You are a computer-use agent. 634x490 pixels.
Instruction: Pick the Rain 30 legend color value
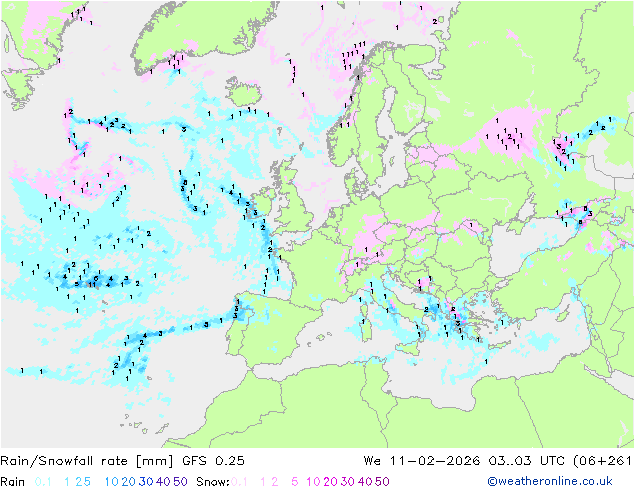[x=146, y=482]
